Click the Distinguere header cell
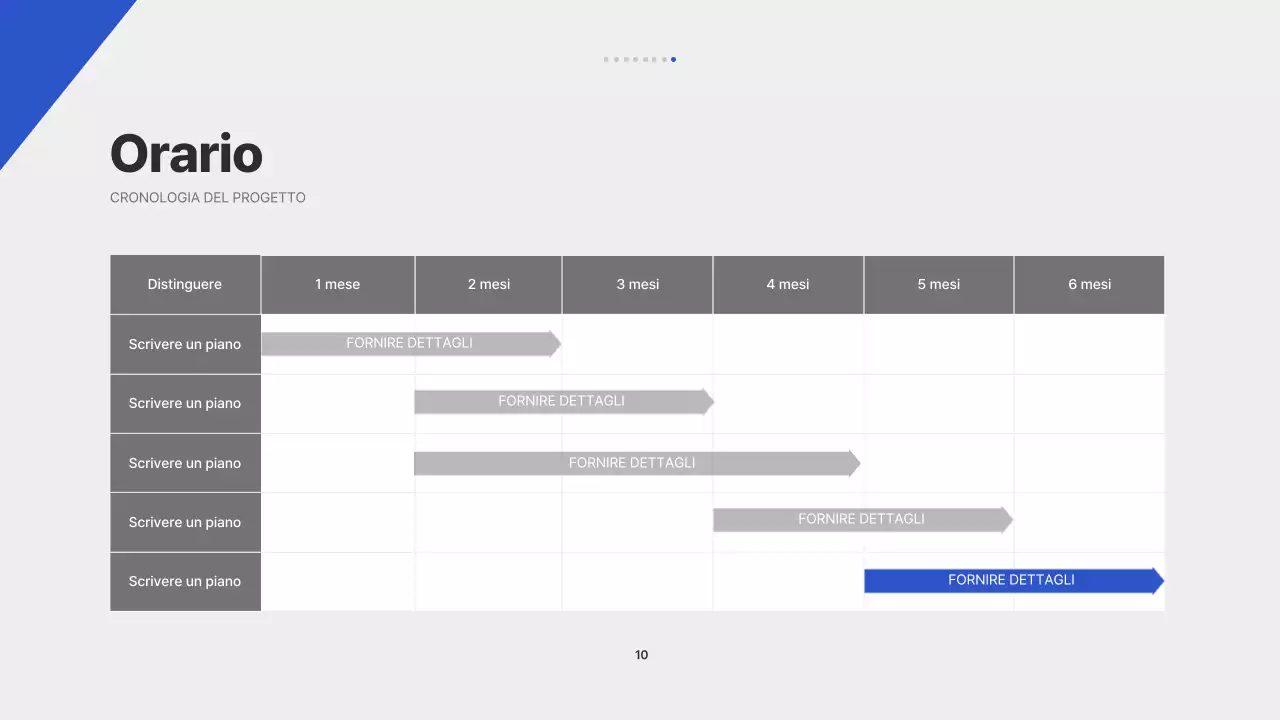Viewport: 1280px width, 720px height. (185, 285)
